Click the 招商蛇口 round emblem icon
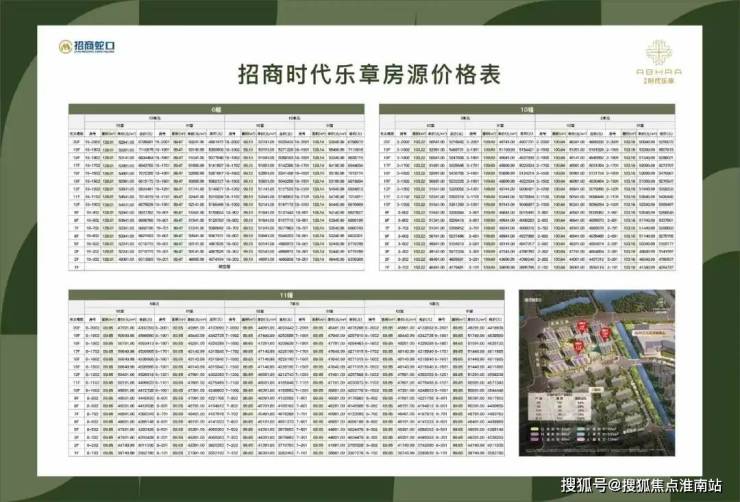The width and height of the screenshot is (740, 502). tap(65, 47)
